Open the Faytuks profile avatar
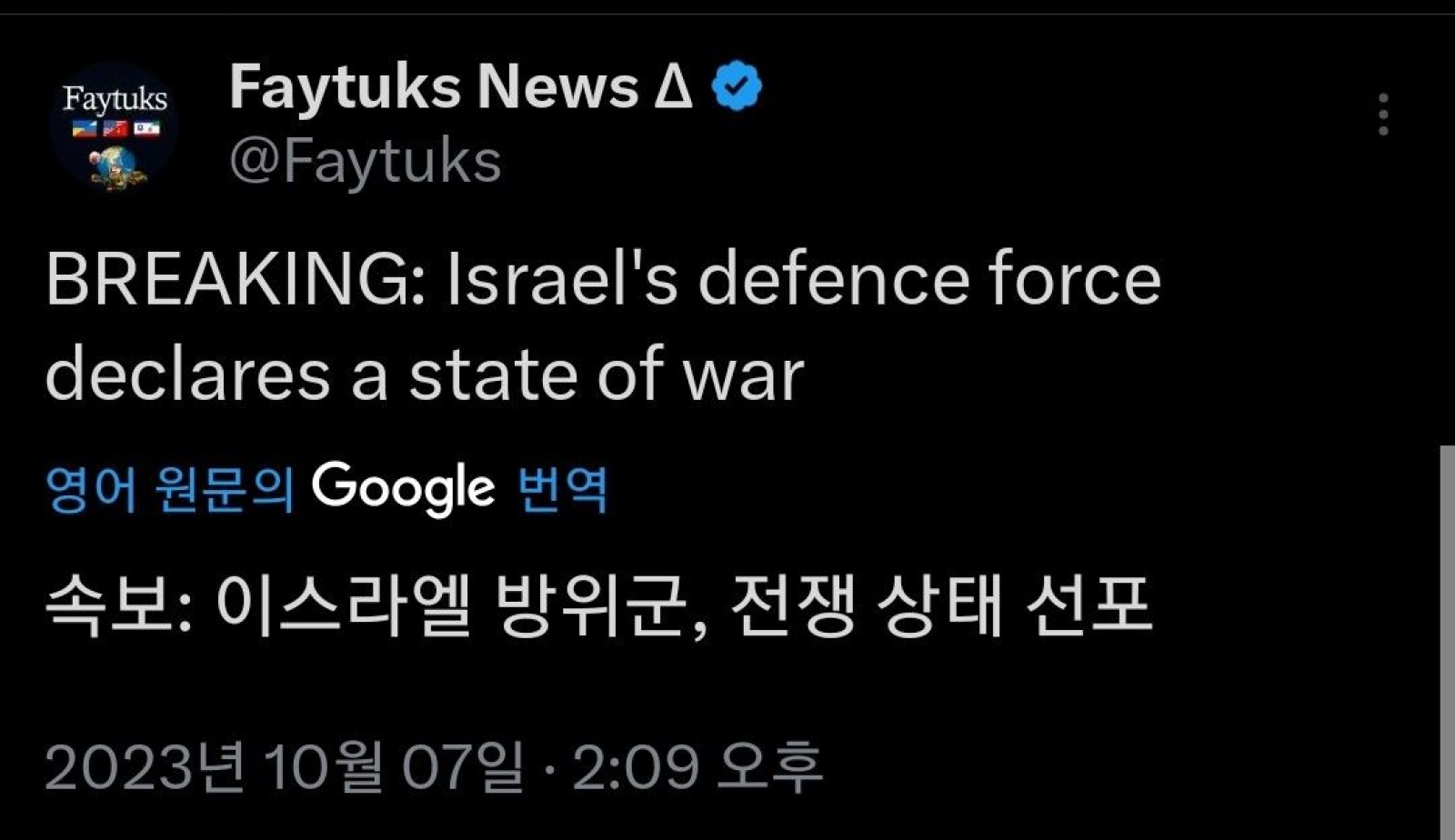 [x=114, y=127]
